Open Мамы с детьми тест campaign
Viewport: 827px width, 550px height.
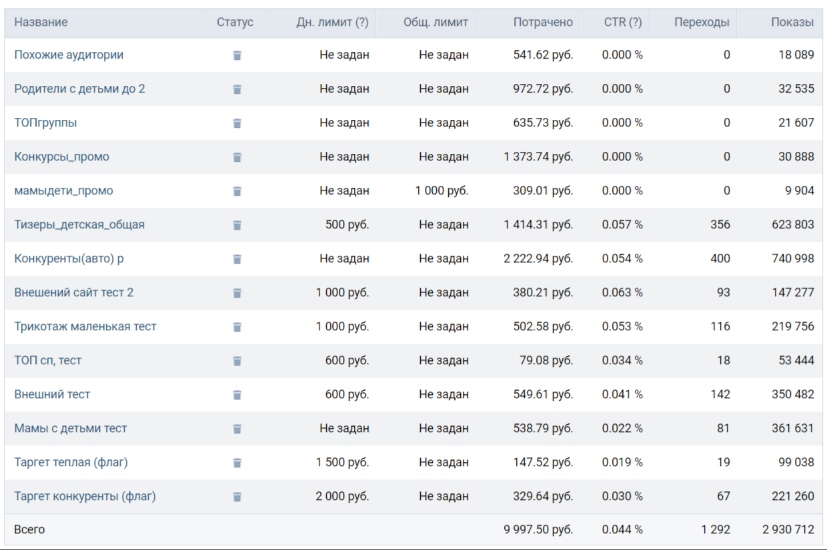click(x=70, y=428)
